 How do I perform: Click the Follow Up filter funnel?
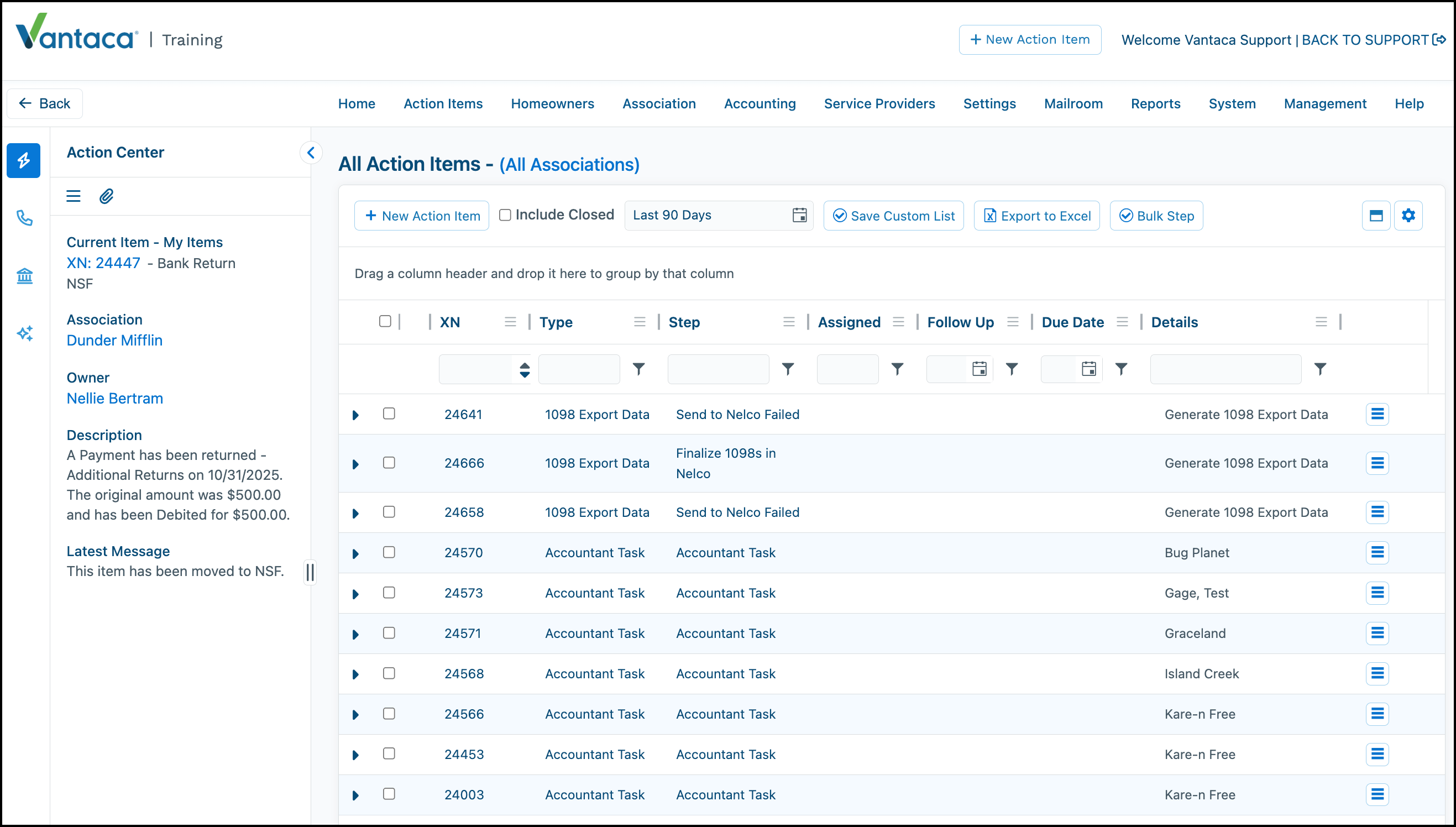tap(1012, 369)
